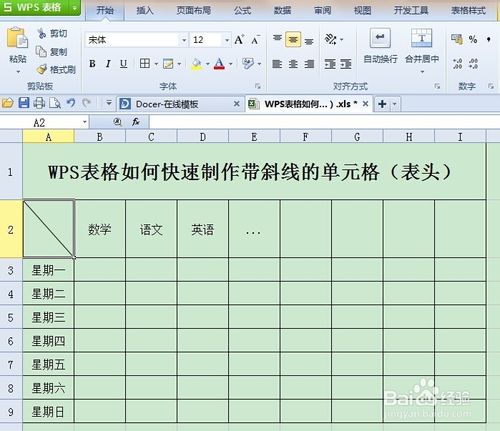Click the wrap text (自动换行) button
Viewport: 500px width, 431px height.
380,47
